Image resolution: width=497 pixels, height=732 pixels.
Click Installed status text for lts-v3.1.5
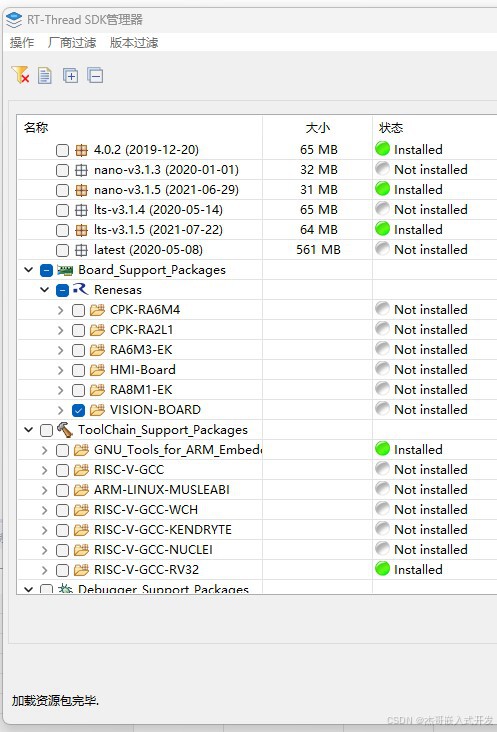418,230
